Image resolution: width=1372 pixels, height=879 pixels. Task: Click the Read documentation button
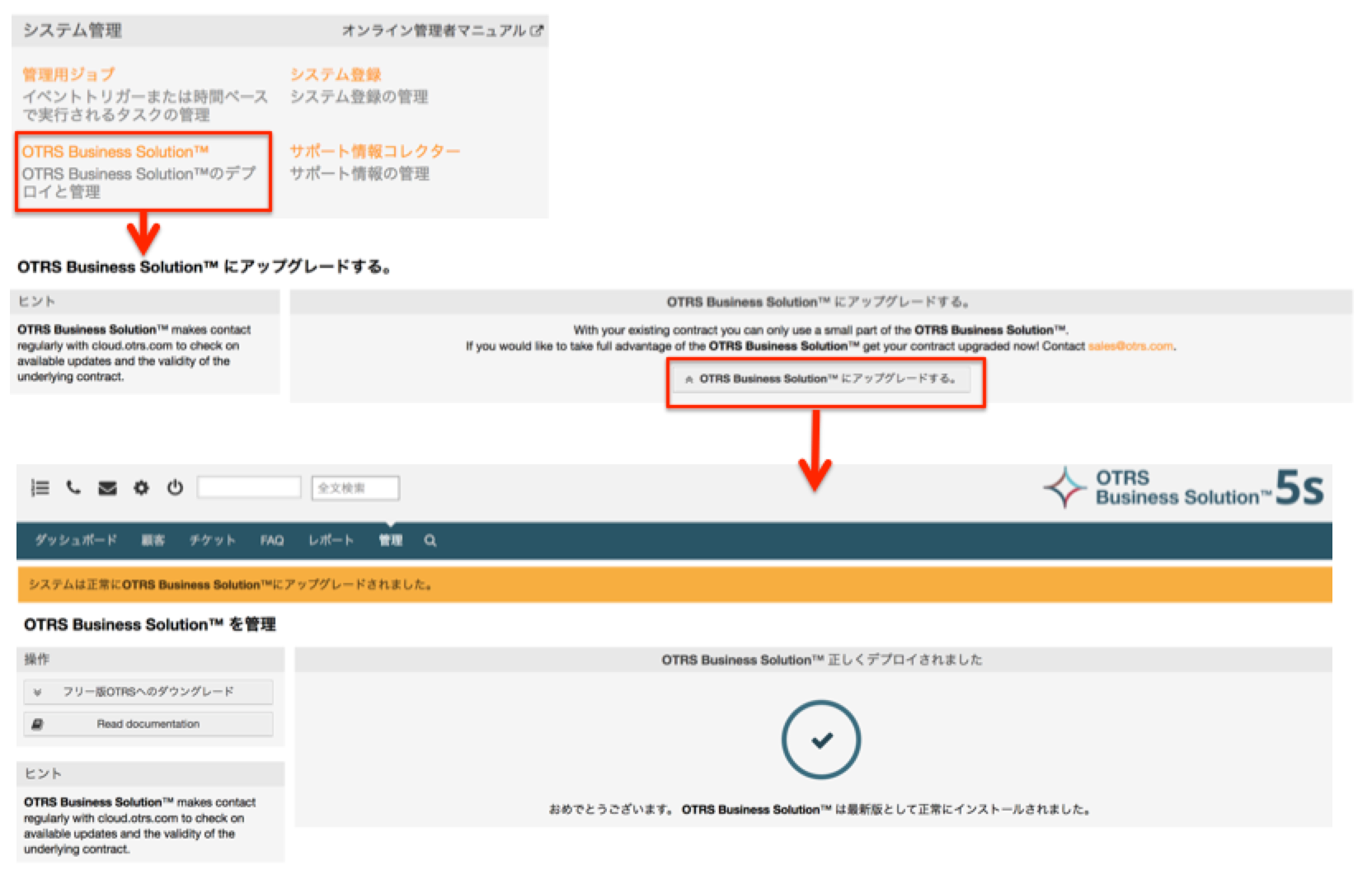(x=148, y=724)
